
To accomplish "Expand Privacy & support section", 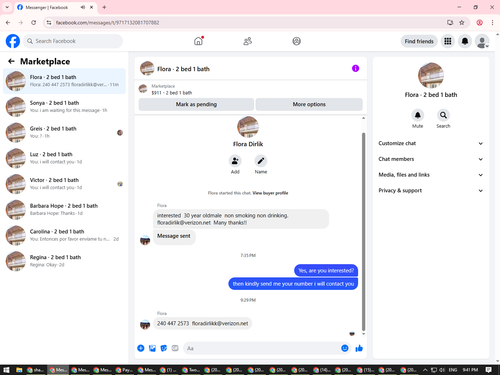I will tap(431, 191).
